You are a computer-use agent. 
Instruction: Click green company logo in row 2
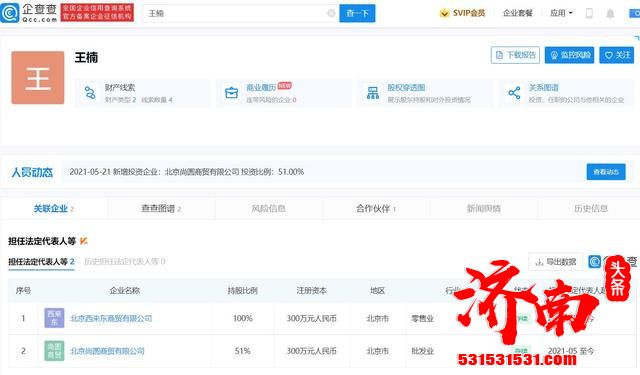(x=54, y=351)
